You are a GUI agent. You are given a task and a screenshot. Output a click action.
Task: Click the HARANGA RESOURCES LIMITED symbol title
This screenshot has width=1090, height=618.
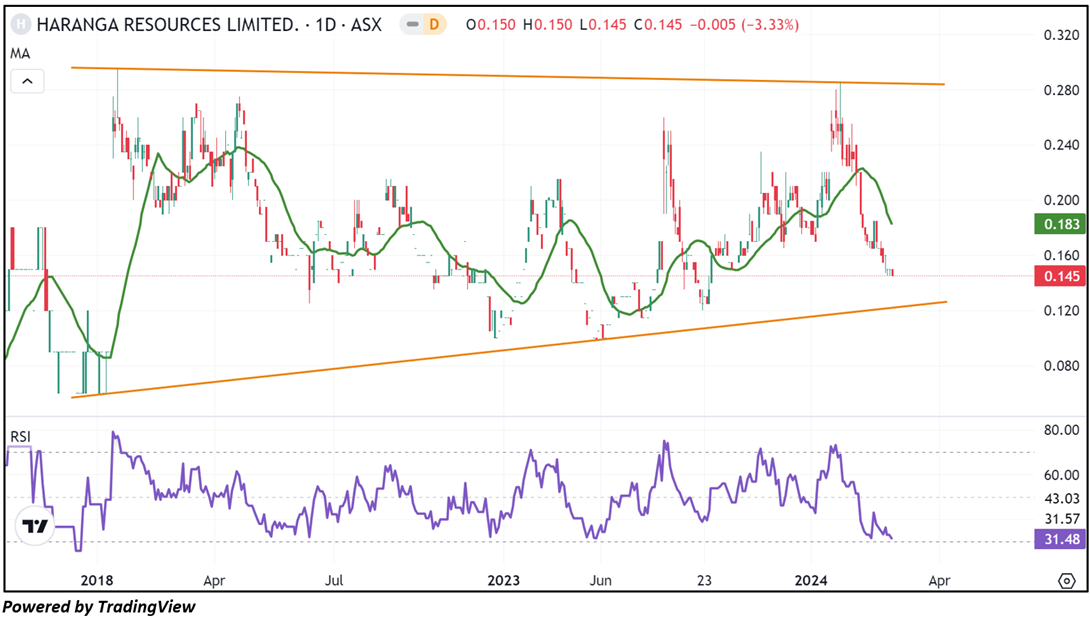click(168, 25)
